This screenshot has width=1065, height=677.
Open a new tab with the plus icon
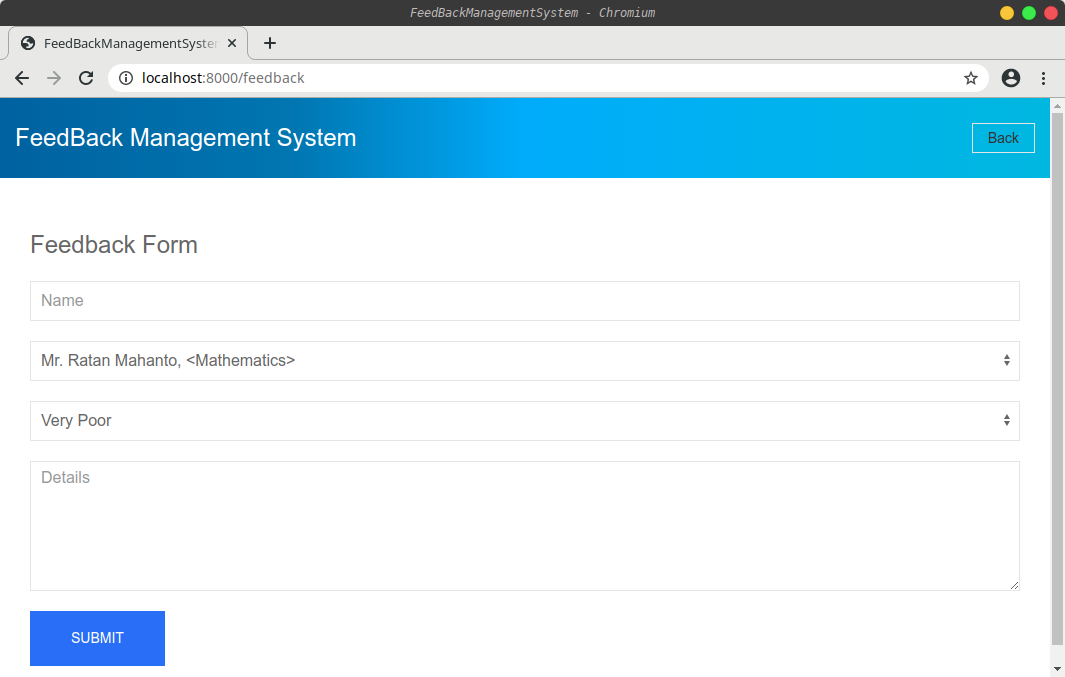click(269, 43)
